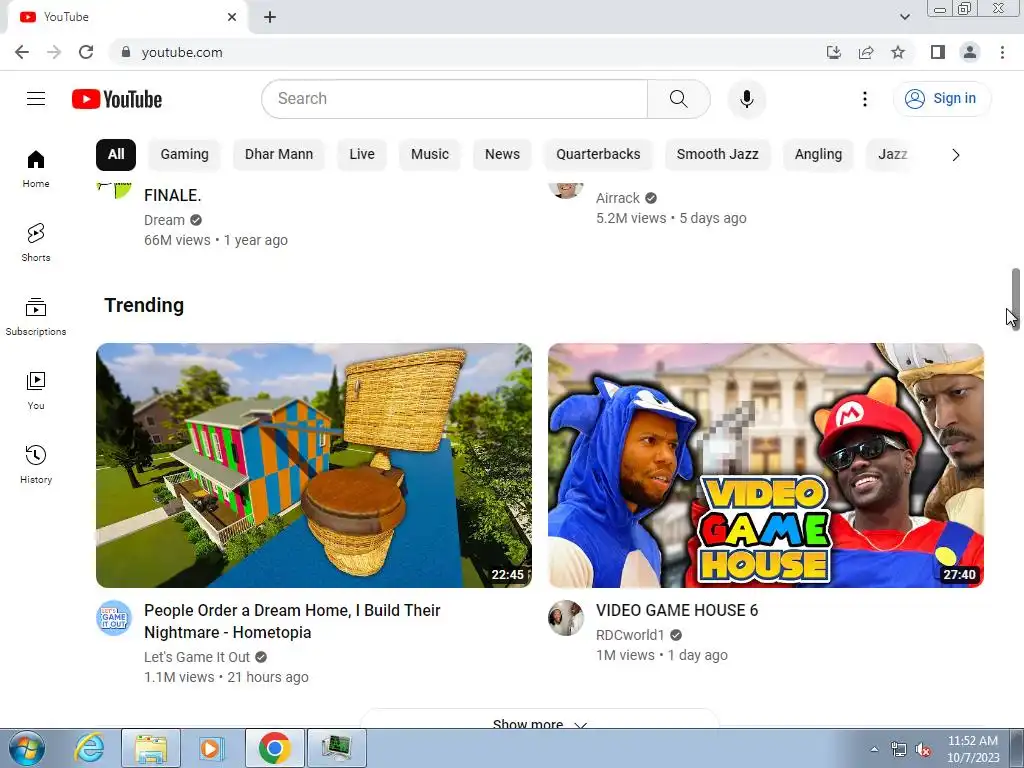Reload the page with refresh icon

[86, 52]
